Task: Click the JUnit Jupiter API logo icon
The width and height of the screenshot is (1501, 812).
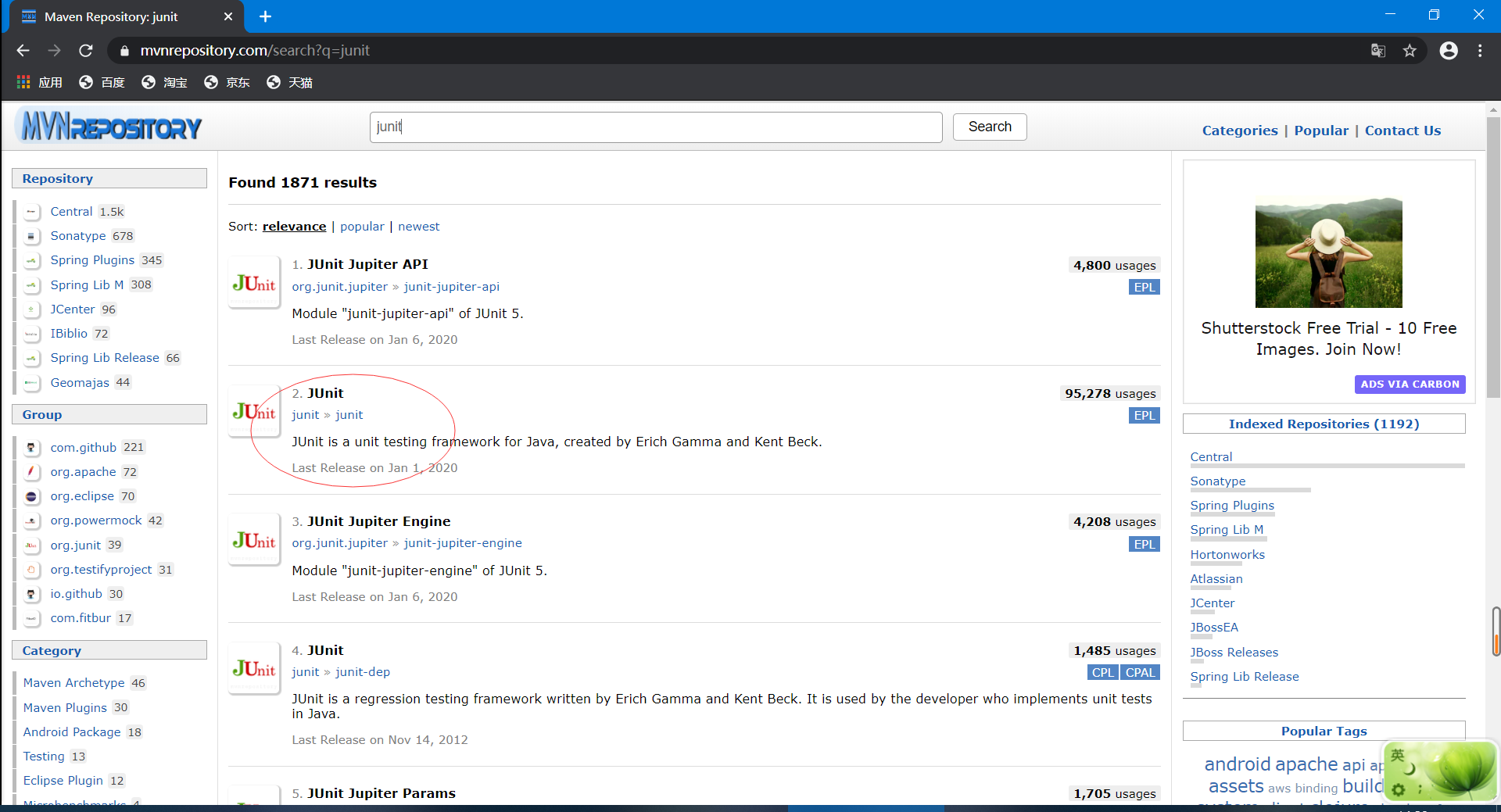Action: [x=254, y=283]
